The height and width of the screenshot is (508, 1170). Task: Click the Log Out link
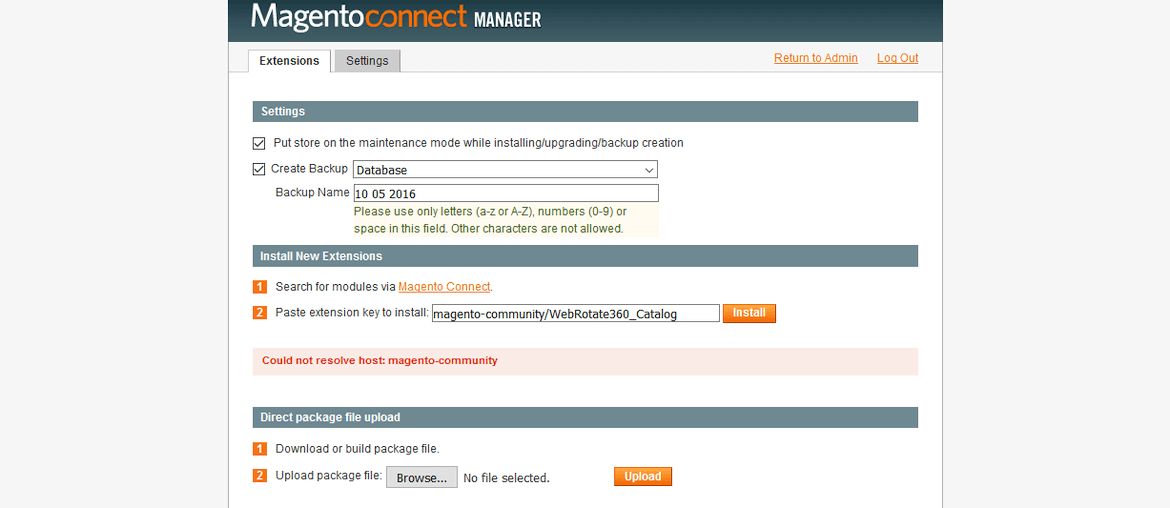[x=898, y=58]
